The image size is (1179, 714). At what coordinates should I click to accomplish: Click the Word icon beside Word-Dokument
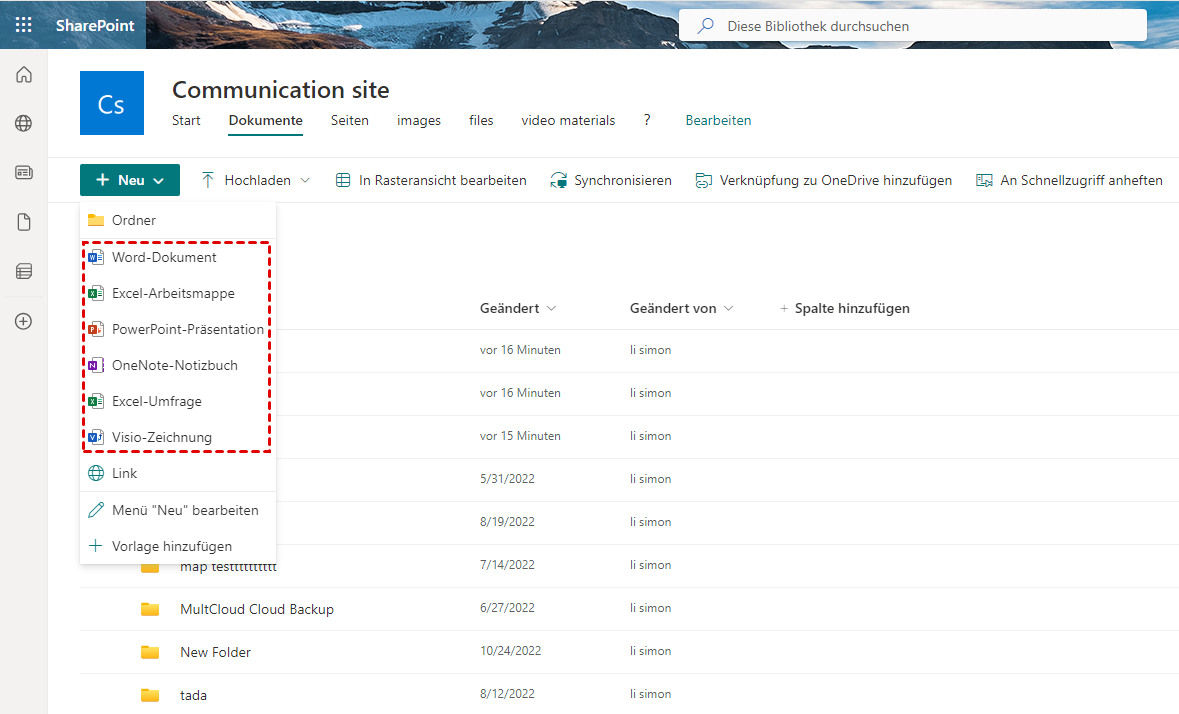pyautogui.click(x=95, y=257)
